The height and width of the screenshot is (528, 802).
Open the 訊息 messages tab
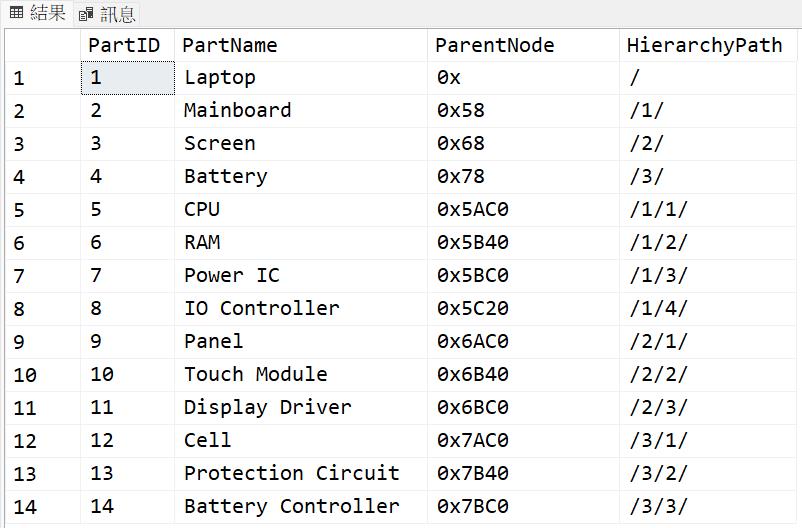[x=108, y=14]
